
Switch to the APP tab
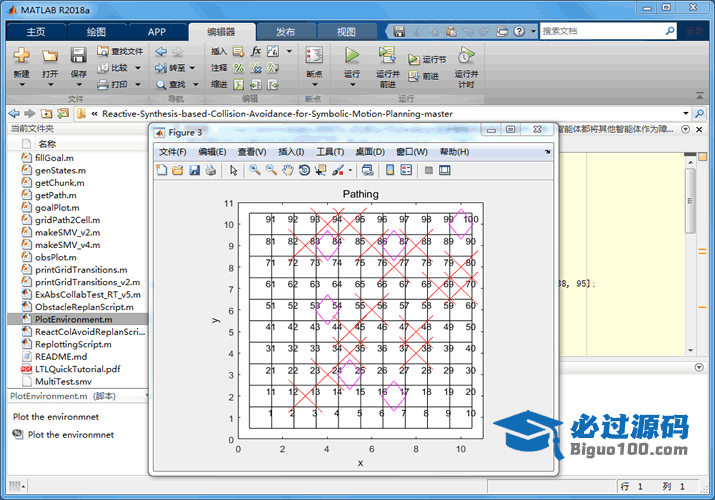click(157, 32)
